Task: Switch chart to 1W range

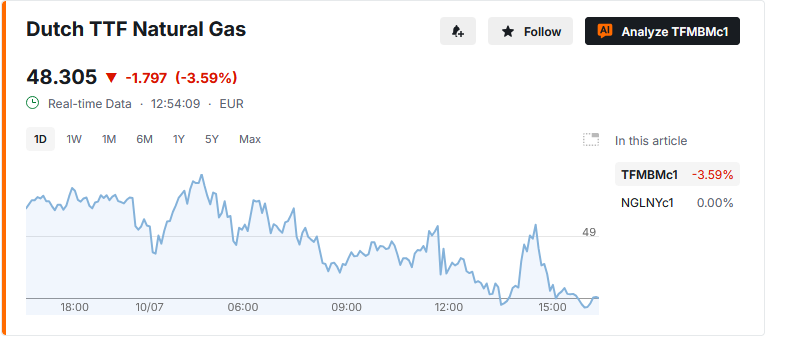Action: tap(74, 139)
